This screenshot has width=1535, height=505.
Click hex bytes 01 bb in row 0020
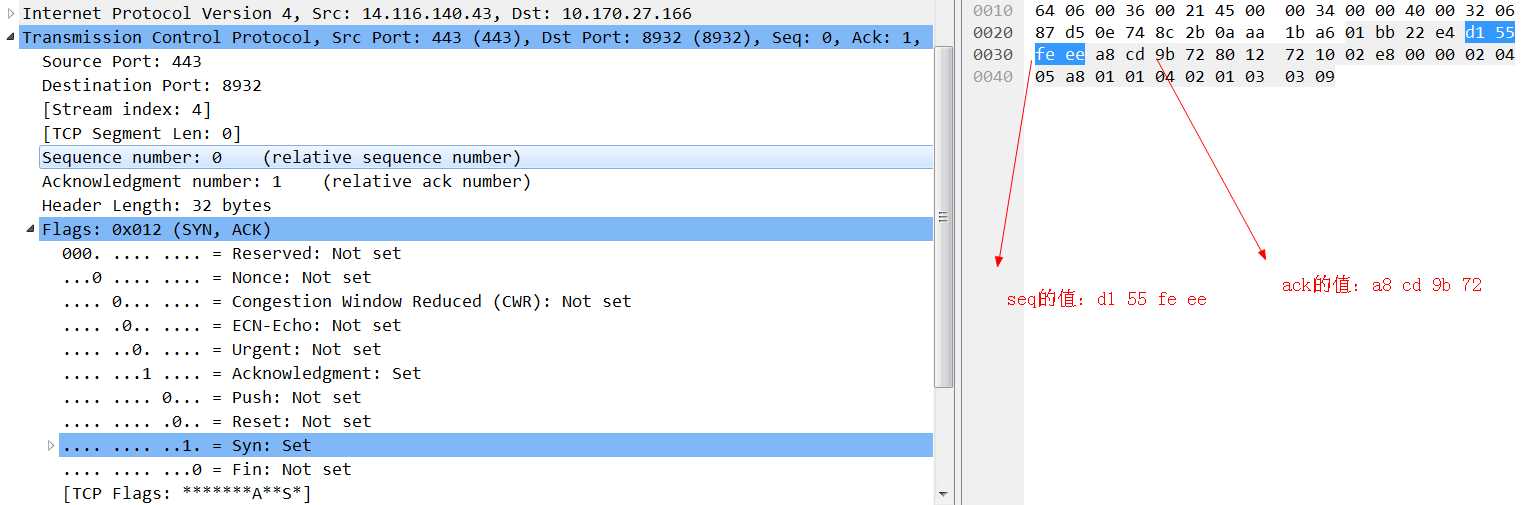(1370, 33)
